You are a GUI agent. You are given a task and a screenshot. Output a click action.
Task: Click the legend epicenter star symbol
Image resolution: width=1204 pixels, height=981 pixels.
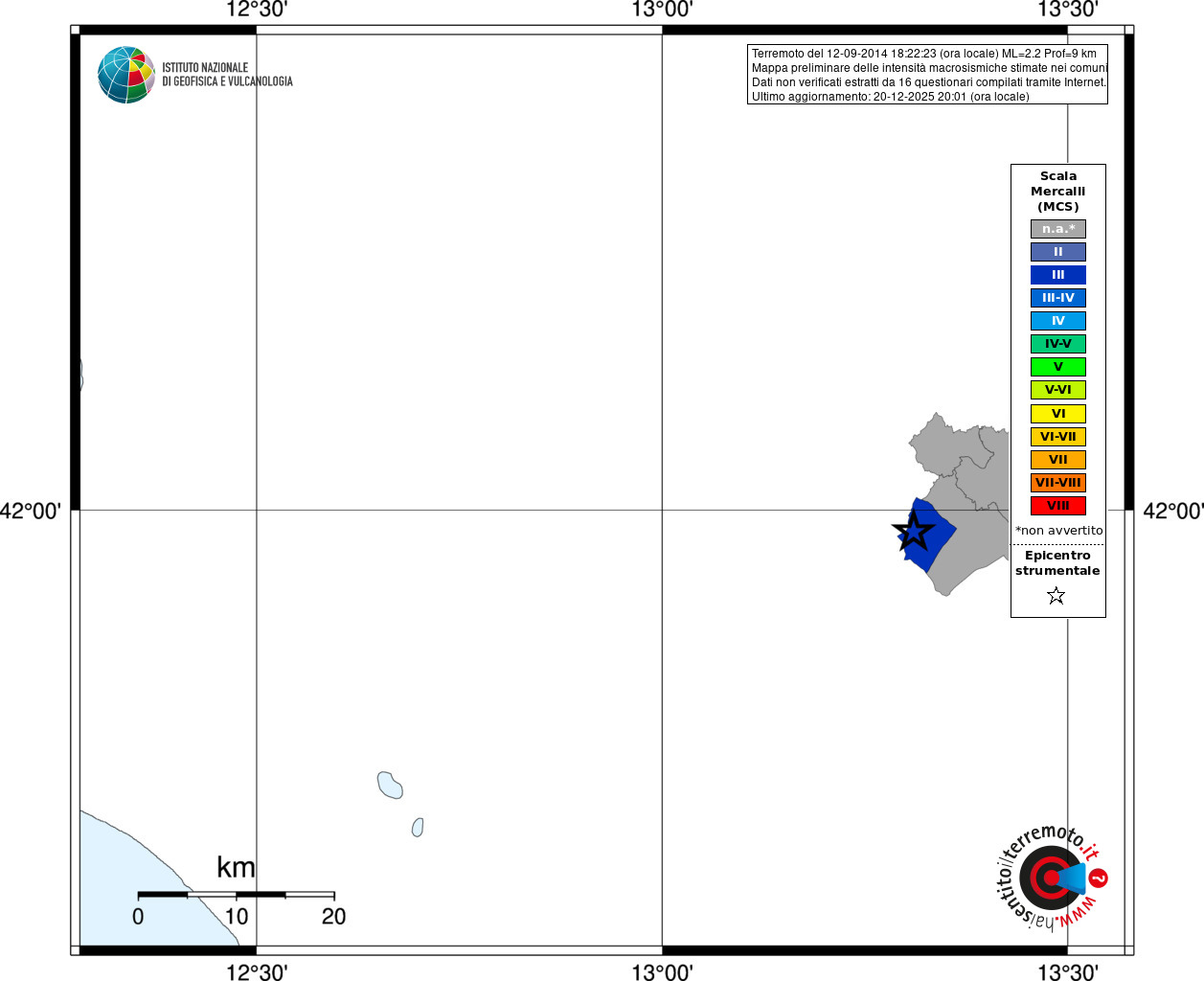pyautogui.click(x=1056, y=596)
